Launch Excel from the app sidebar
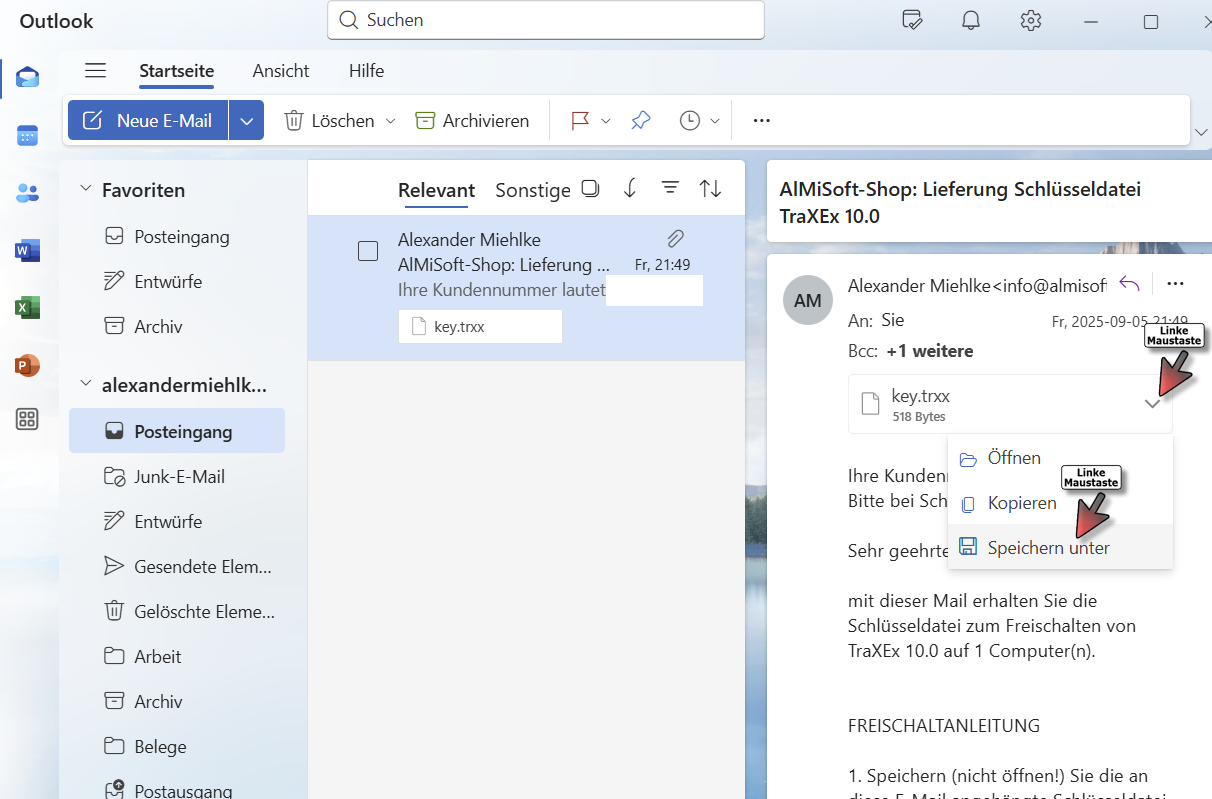 click(27, 308)
